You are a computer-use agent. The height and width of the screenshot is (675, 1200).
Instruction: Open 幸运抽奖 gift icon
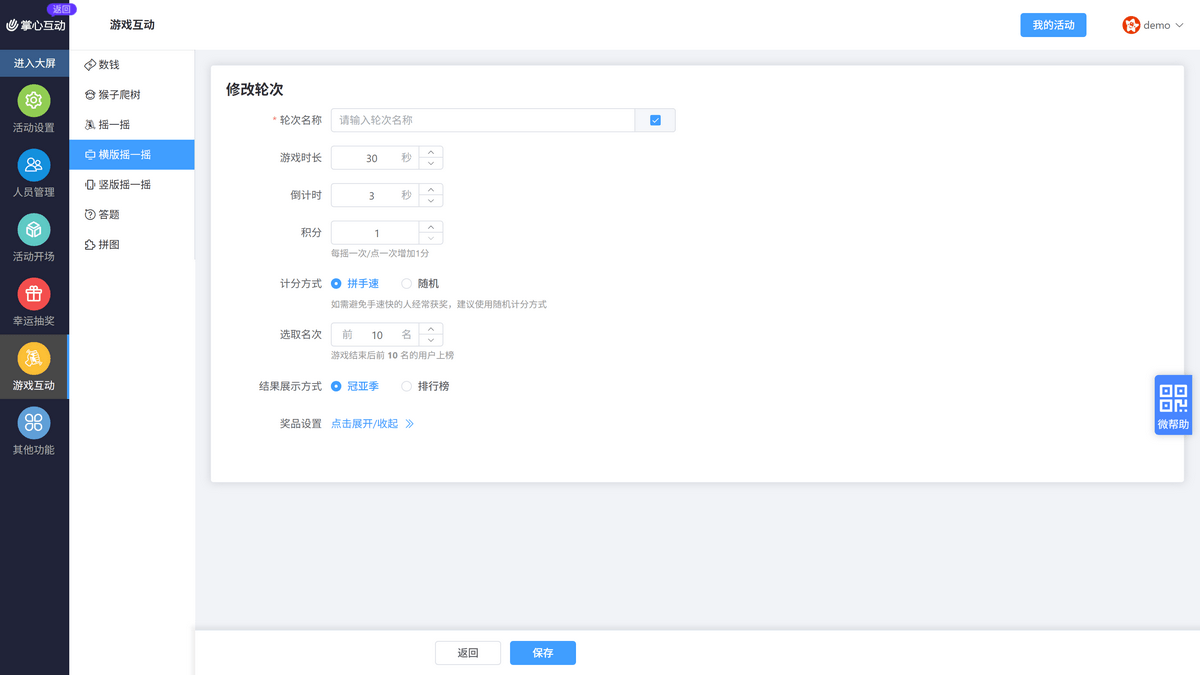(x=34, y=294)
